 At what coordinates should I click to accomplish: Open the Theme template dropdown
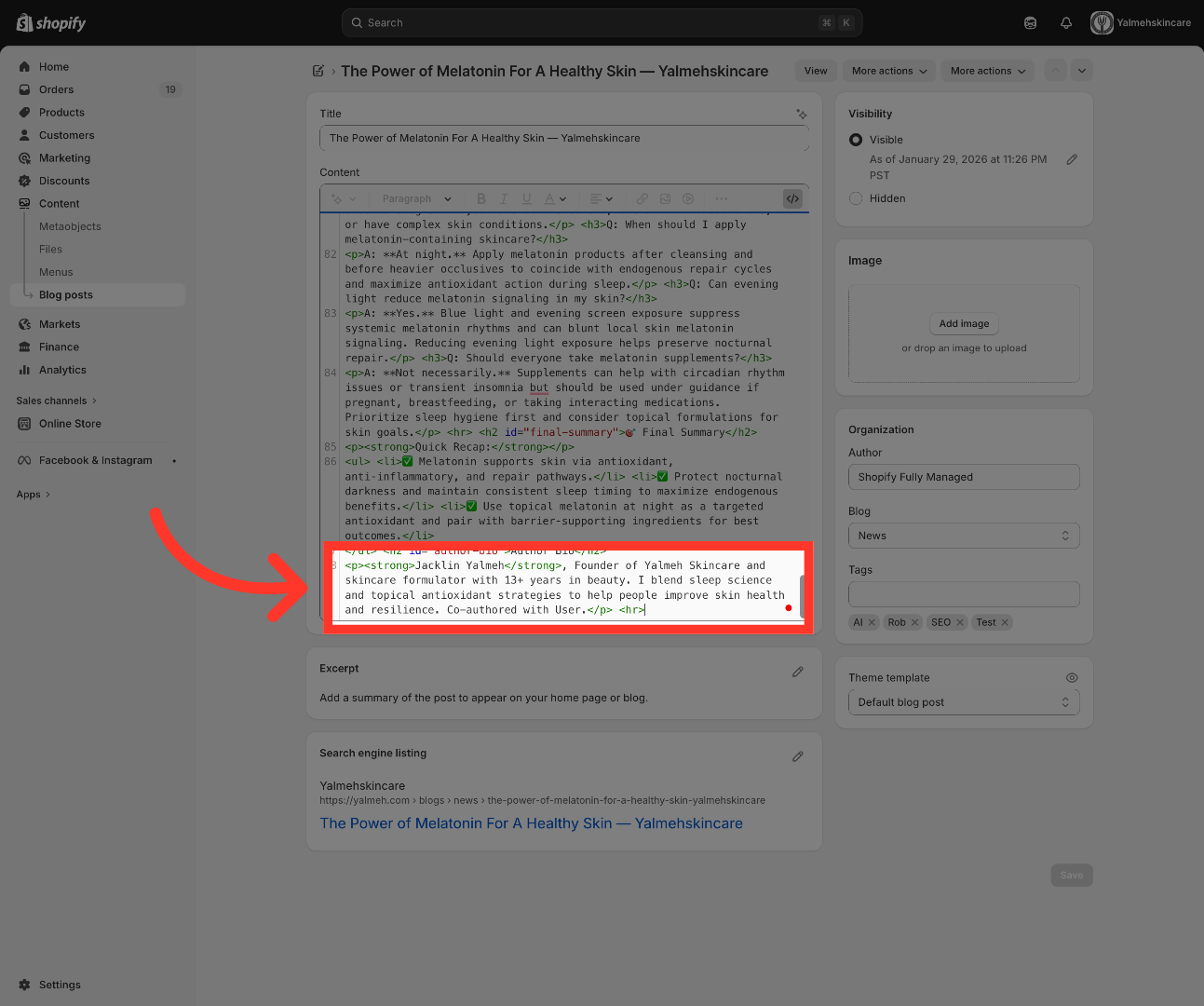964,702
